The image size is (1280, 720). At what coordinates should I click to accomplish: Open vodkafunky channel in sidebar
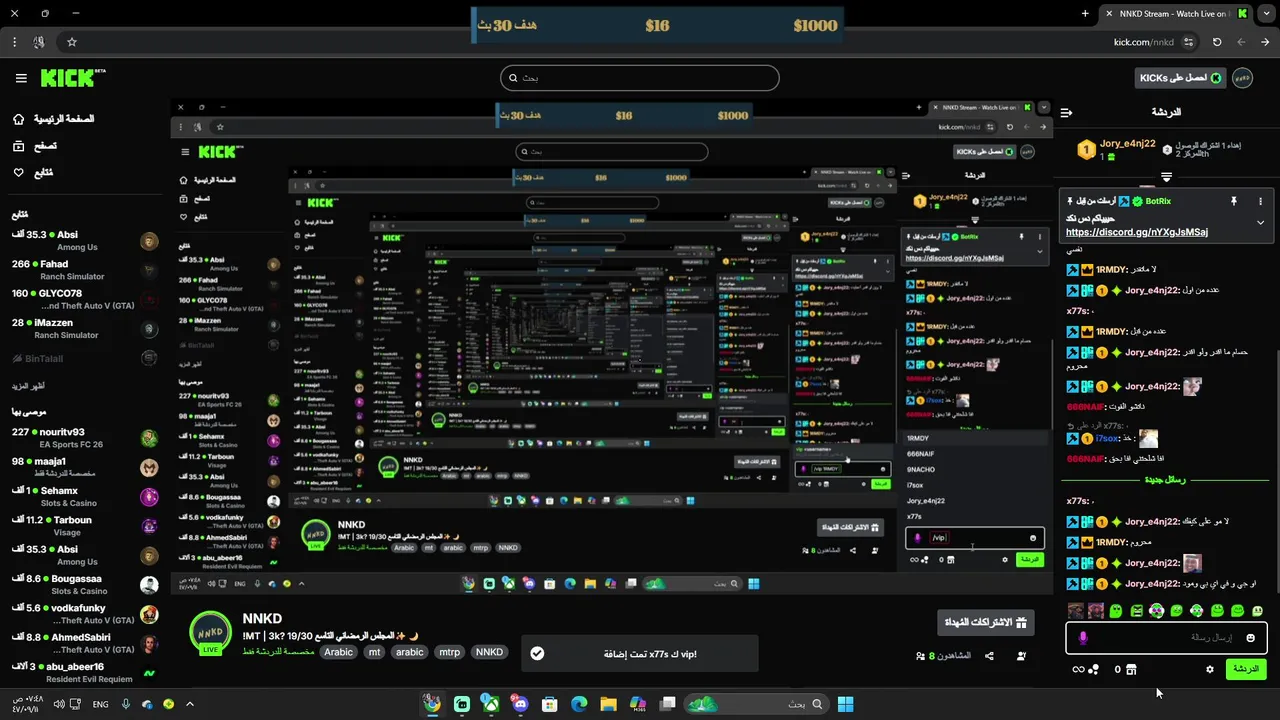coord(85,614)
